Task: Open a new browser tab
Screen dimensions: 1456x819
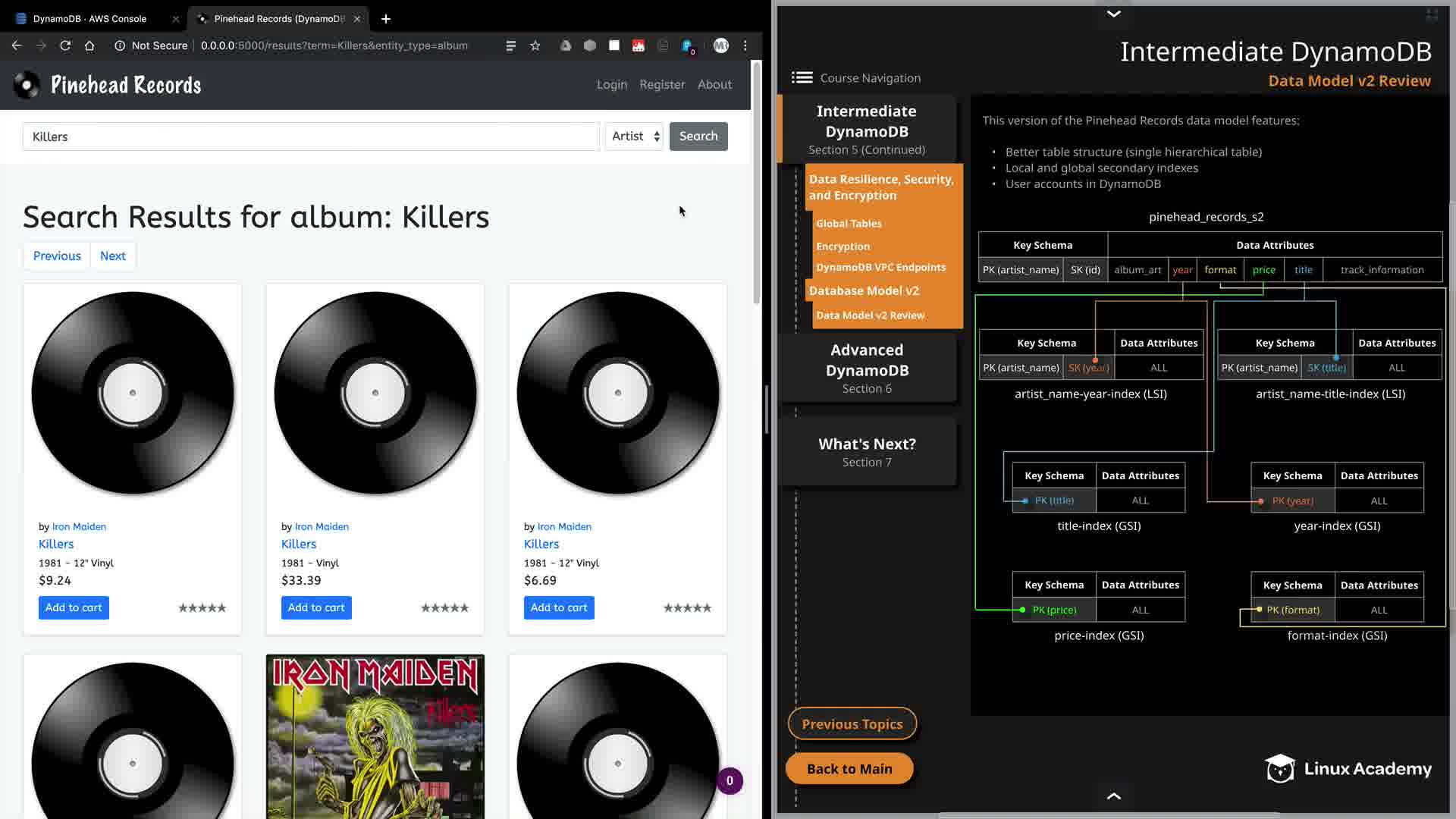Action: 385,18
